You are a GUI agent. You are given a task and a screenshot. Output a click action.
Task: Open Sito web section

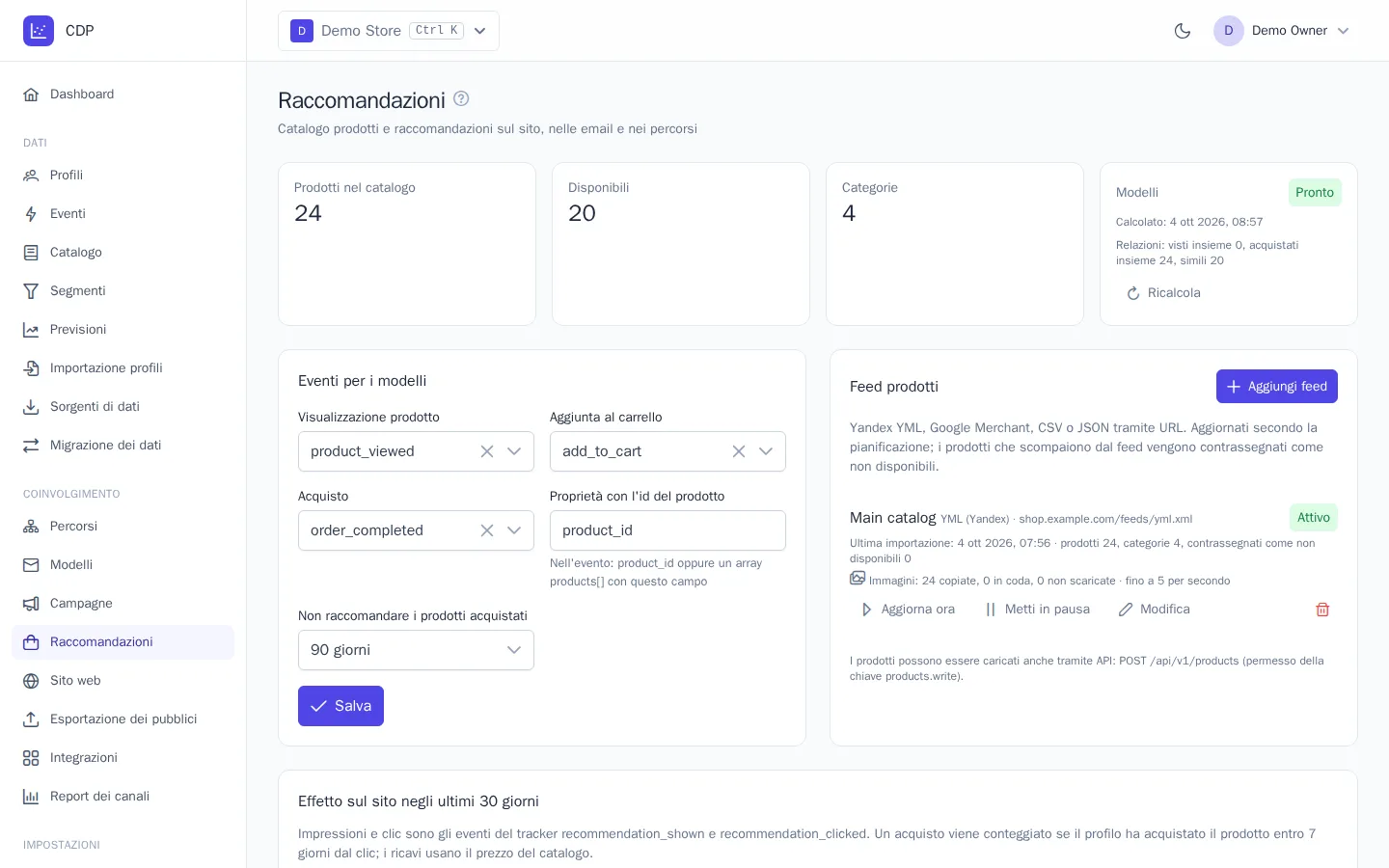coord(123,681)
